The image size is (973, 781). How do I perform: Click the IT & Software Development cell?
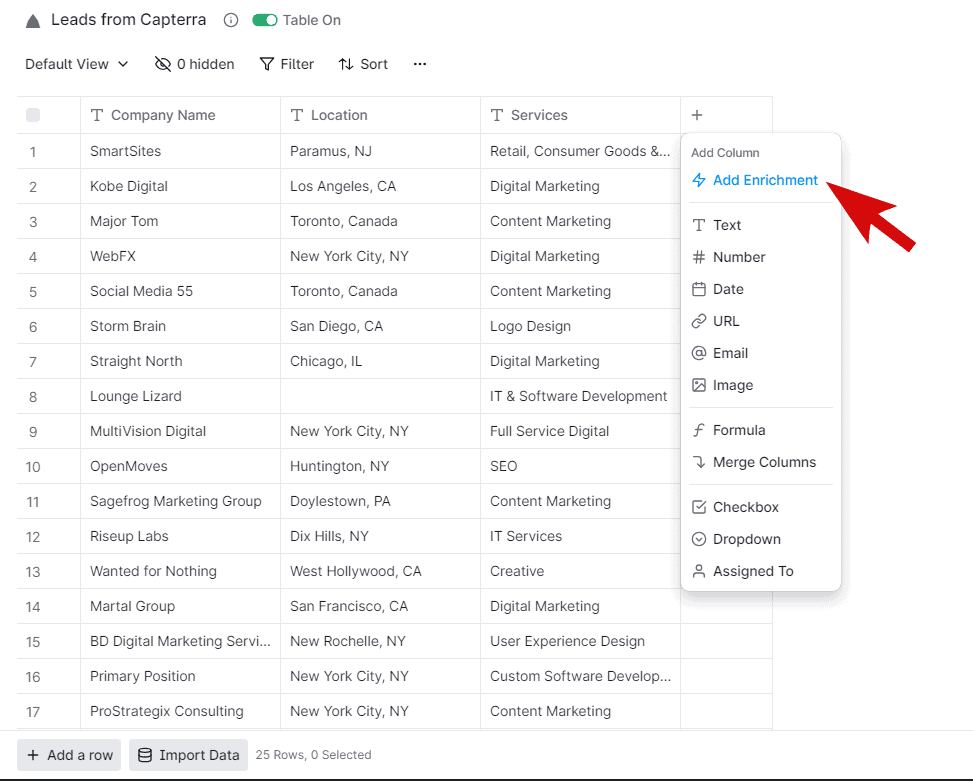tap(580, 396)
